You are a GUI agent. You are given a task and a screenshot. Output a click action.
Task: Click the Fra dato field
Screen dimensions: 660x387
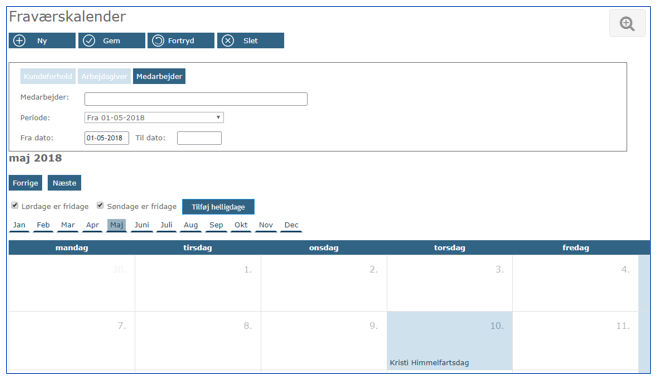point(106,138)
